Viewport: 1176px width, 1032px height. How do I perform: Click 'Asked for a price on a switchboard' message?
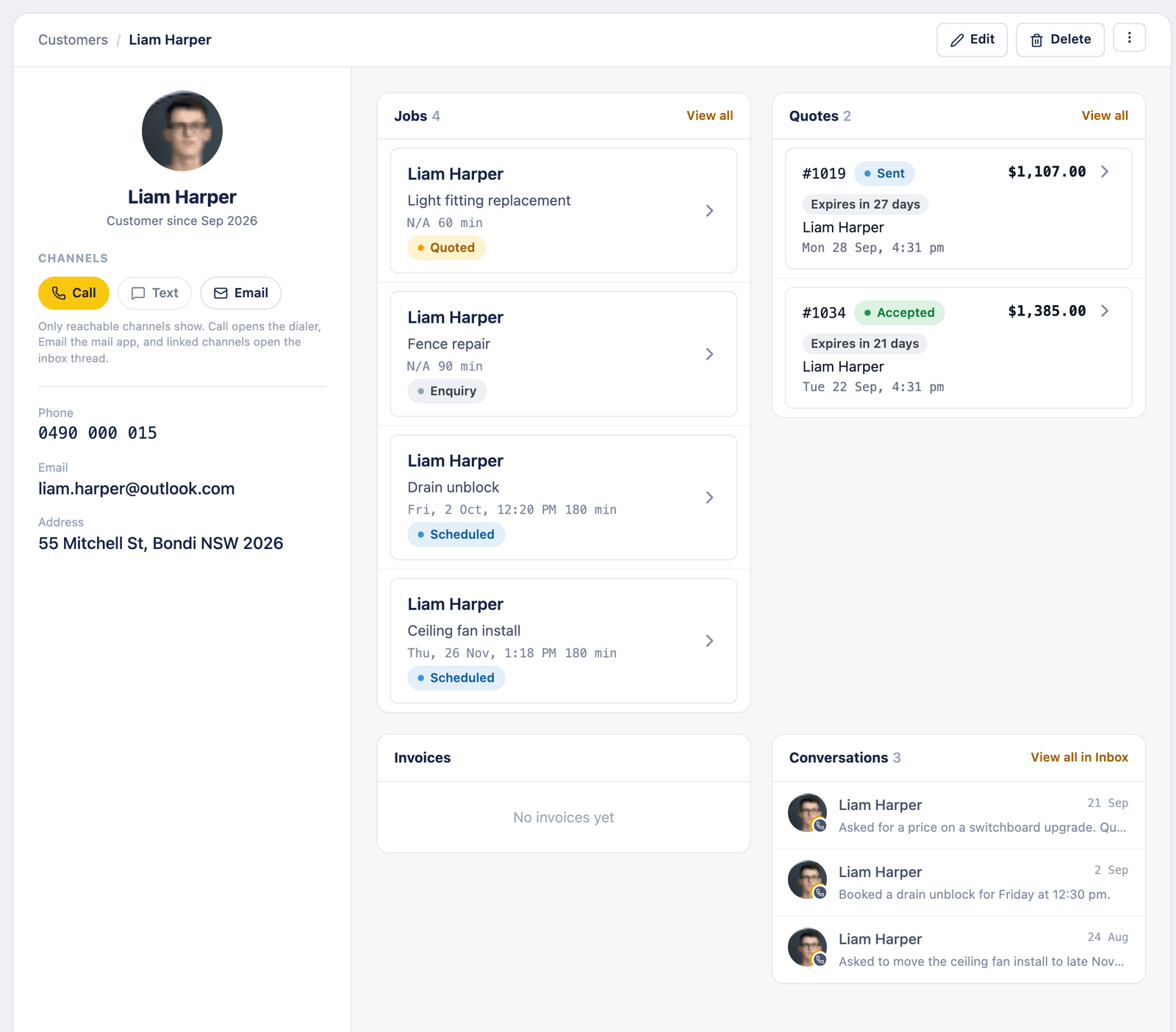point(982,828)
